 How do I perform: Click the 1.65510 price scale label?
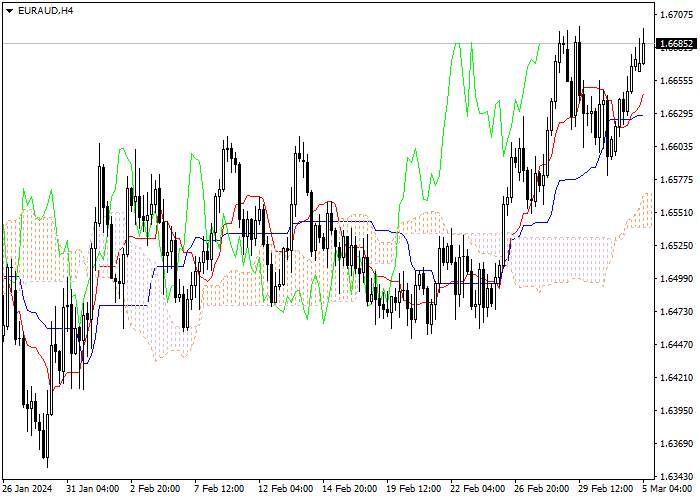tap(677, 212)
